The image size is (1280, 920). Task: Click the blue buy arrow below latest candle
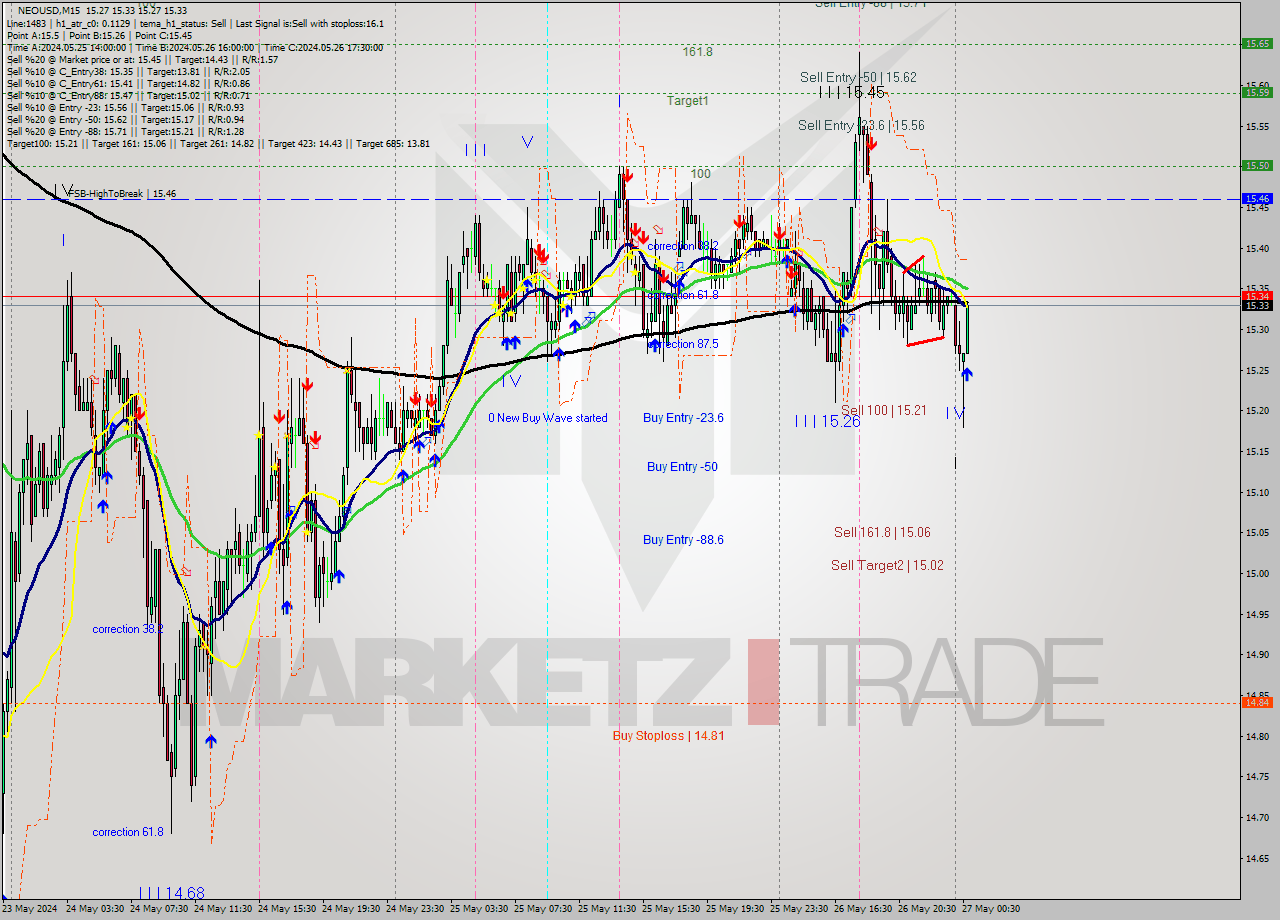pyautogui.click(x=966, y=374)
